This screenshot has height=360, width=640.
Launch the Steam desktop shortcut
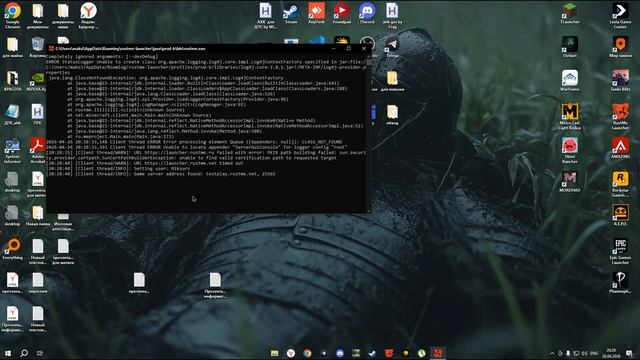291,13
